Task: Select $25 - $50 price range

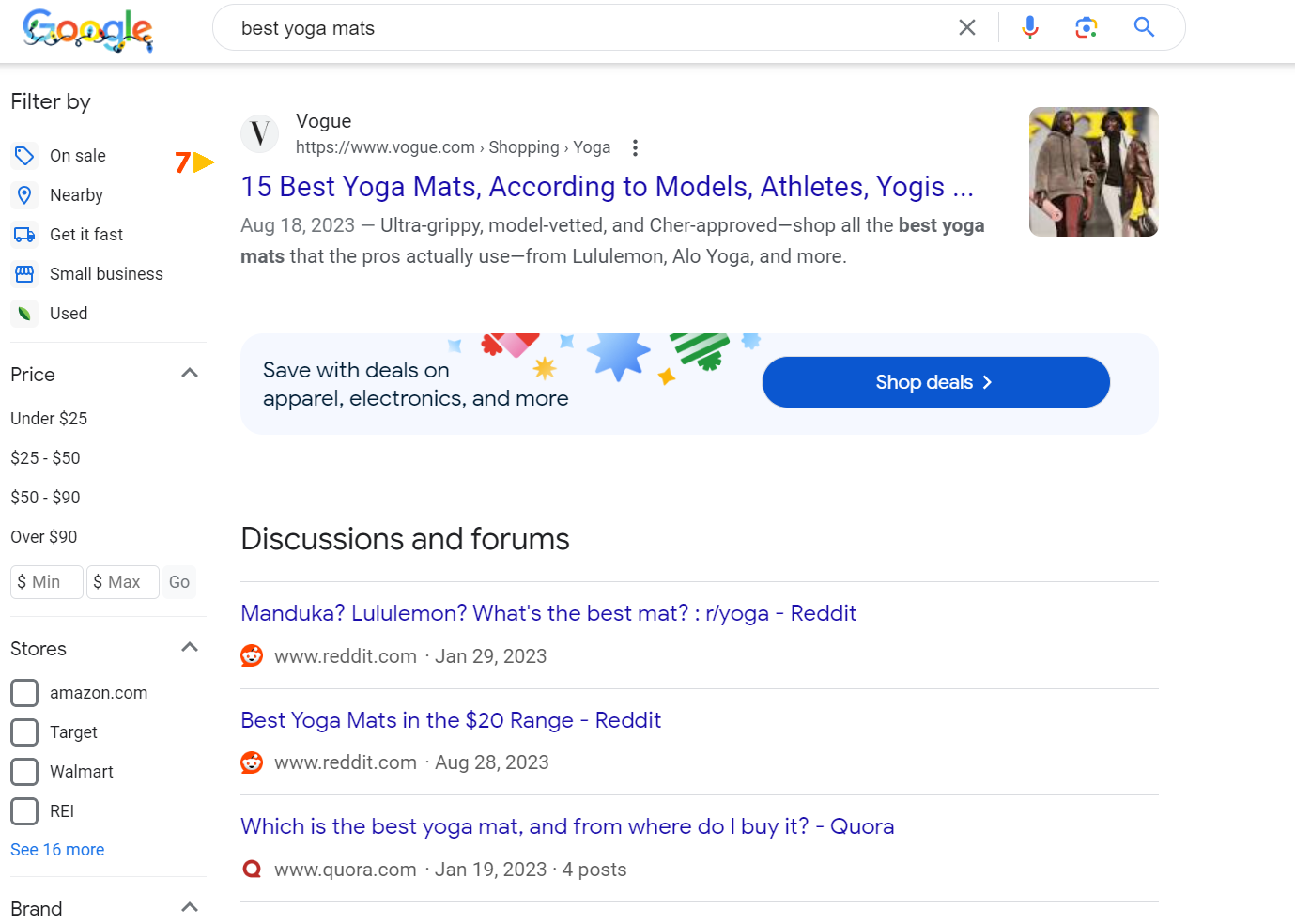Action: coord(45,458)
